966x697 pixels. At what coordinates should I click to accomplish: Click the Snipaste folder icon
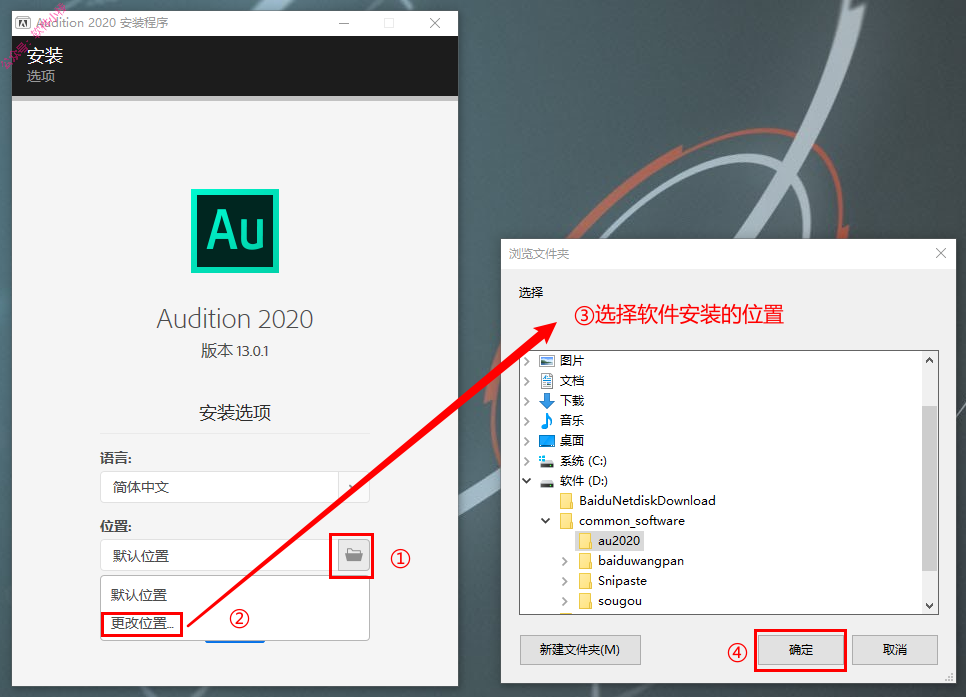tap(585, 581)
